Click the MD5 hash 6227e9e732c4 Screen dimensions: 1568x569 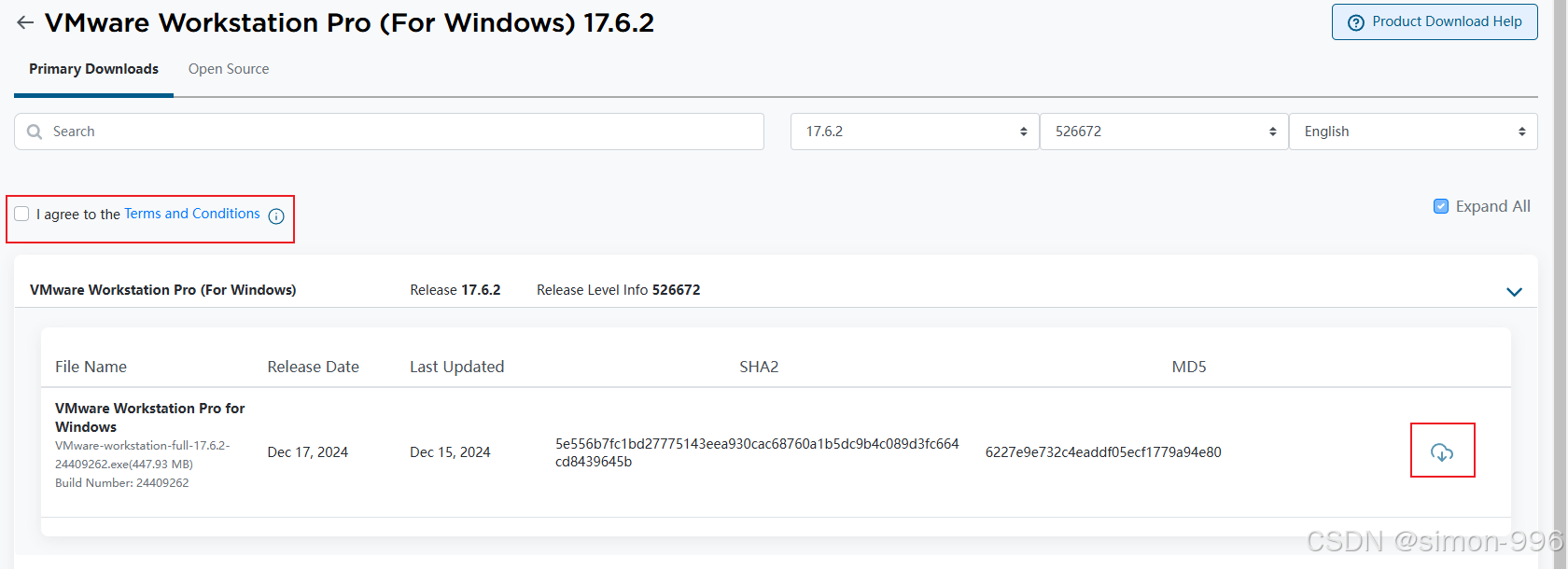click(x=1103, y=452)
